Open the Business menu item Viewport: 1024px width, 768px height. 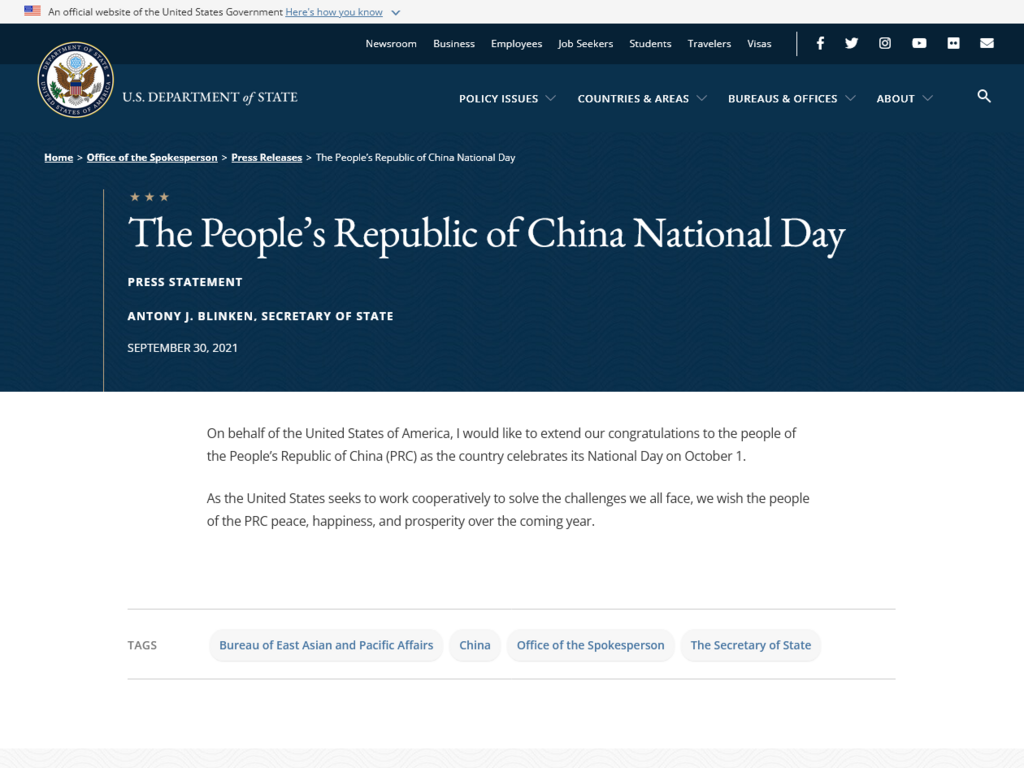tap(454, 44)
